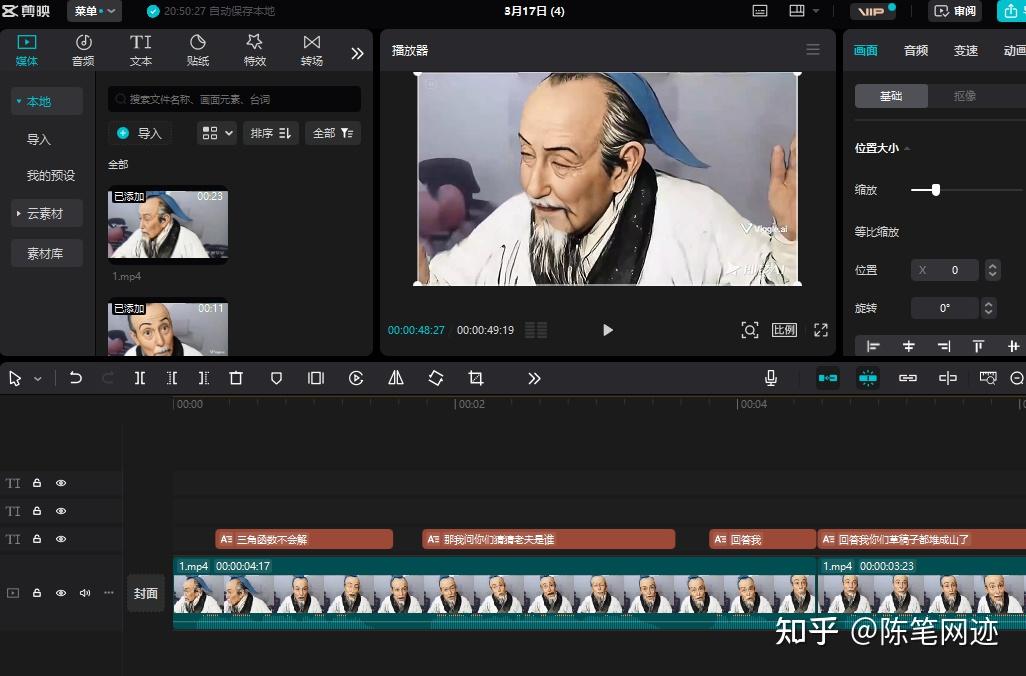
Task: Open the player panel hamburger menu
Action: 813,50
